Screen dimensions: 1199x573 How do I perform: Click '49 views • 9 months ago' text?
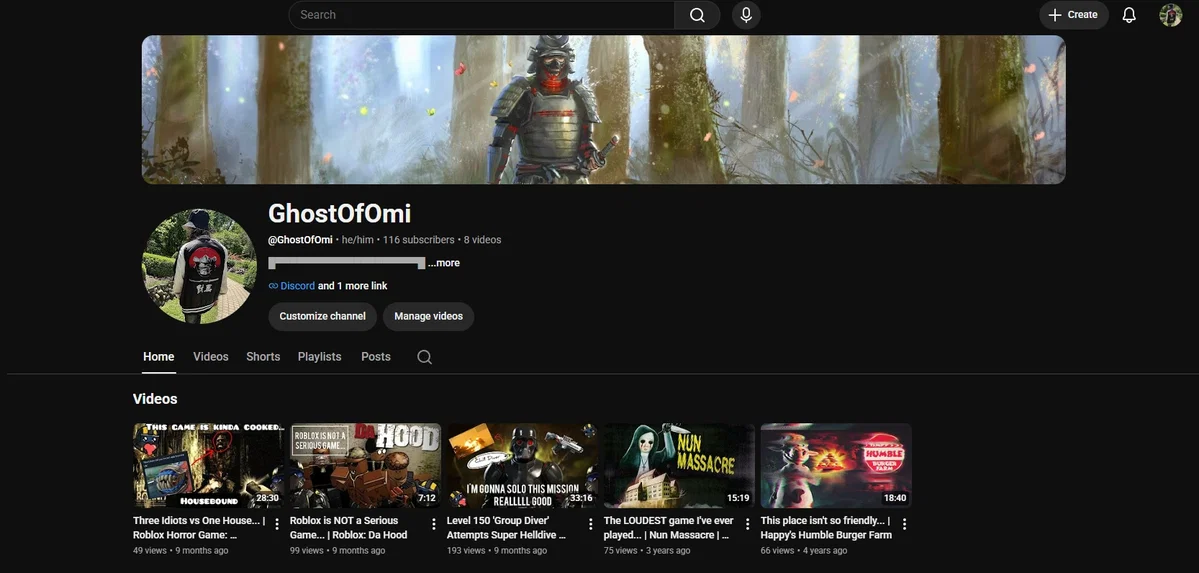(180, 551)
